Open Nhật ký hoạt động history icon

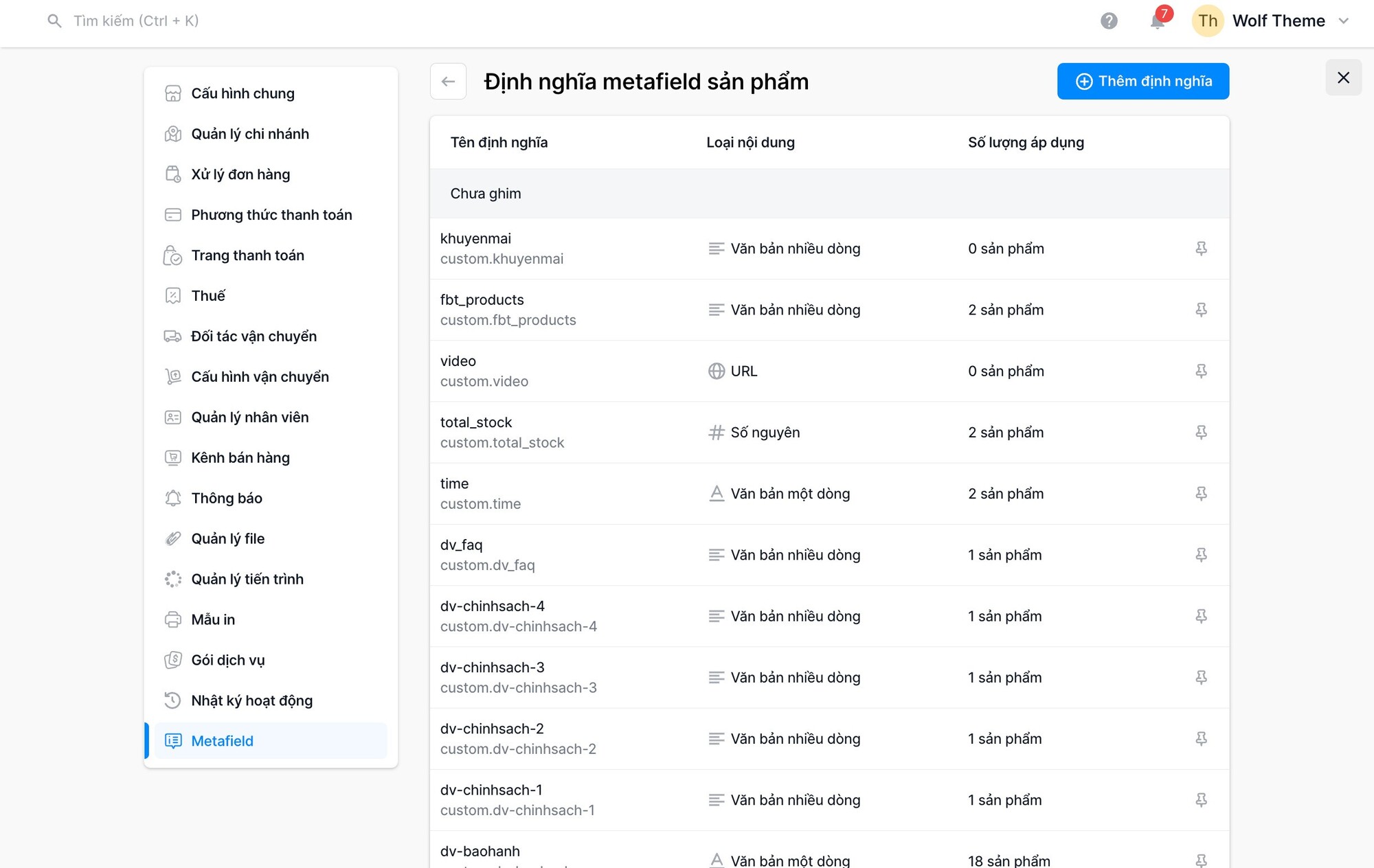(x=173, y=700)
